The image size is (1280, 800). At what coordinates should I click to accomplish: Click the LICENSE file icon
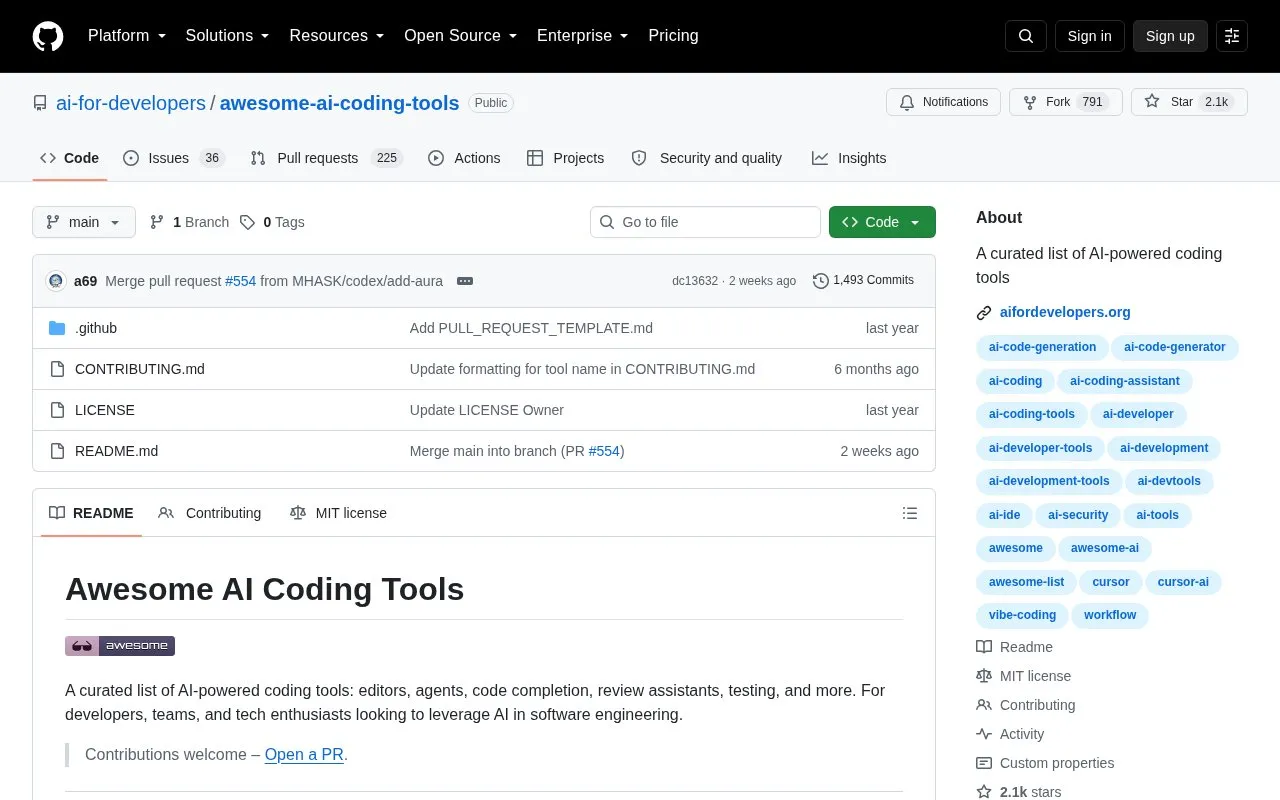click(x=57, y=410)
